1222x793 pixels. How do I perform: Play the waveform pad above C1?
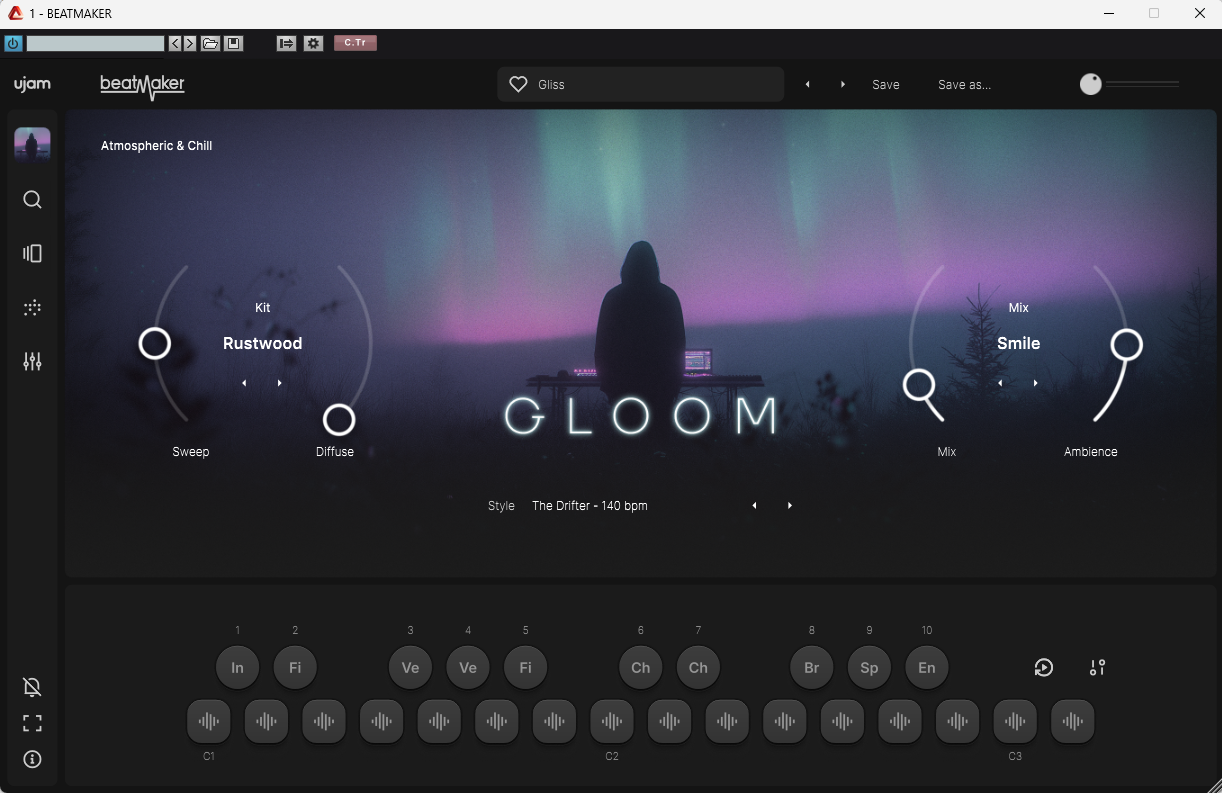209,721
